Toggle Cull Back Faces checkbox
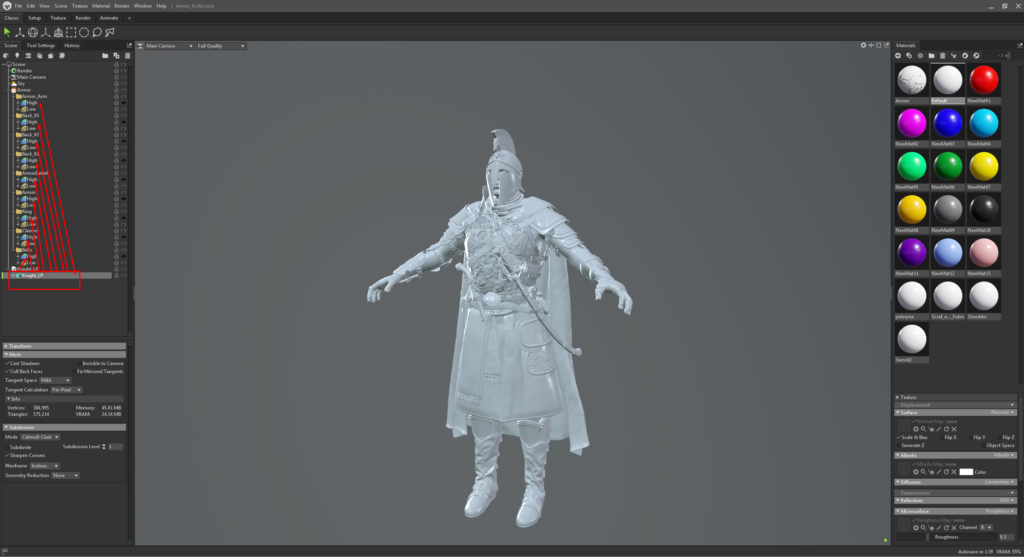The width and height of the screenshot is (1024, 557). pyautogui.click(x=7, y=372)
